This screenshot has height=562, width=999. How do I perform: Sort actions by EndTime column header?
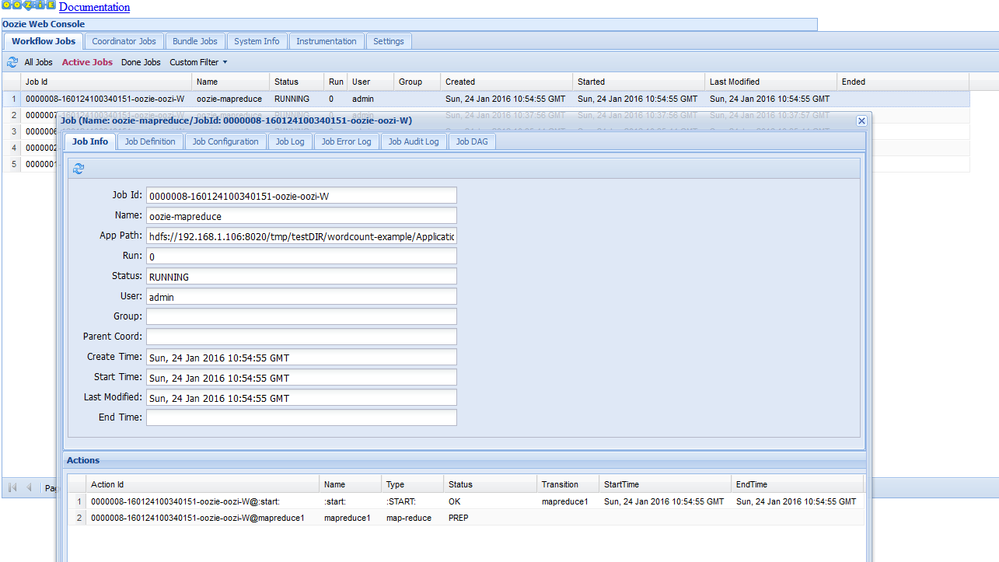pos(797,485)
